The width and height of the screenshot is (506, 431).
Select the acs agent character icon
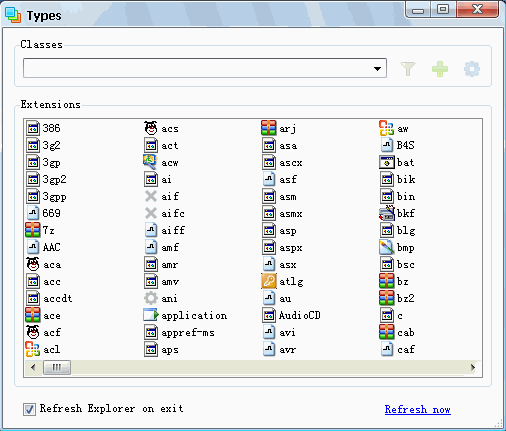pos(151,128)
